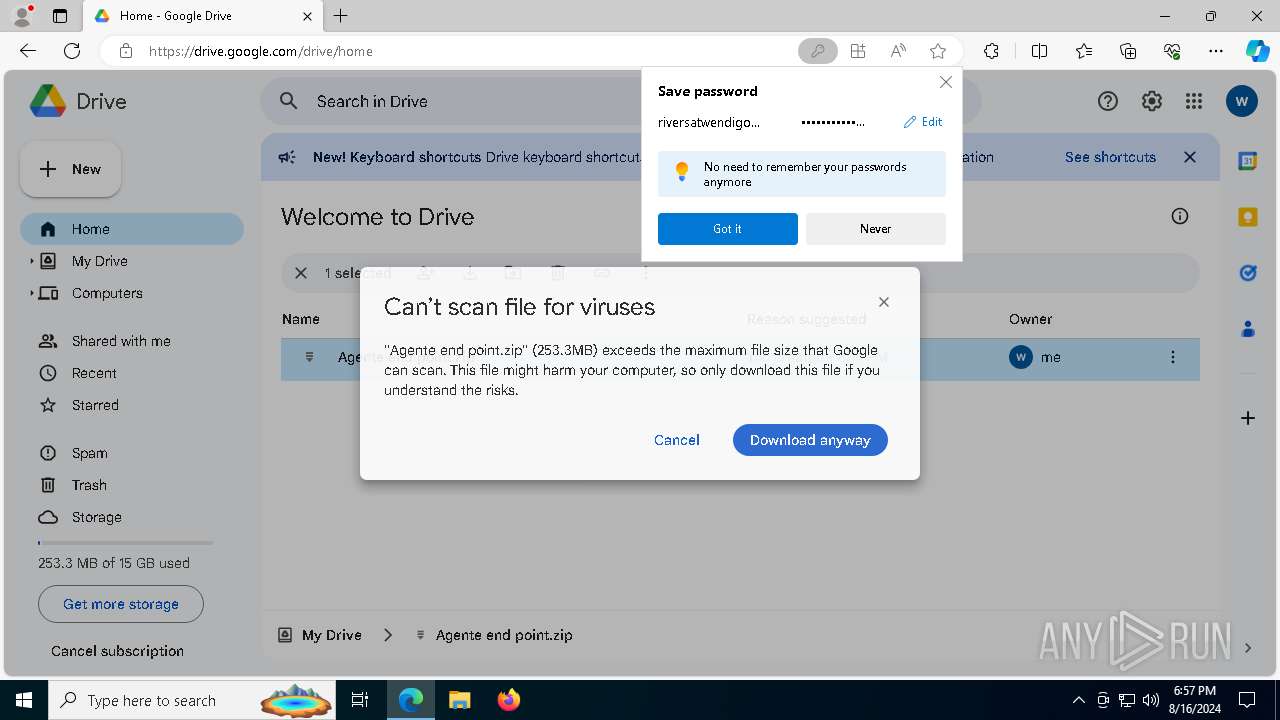The image size is (1280, 720).
Task: Open the Drive support help icon
Action: [x=1108, y=101]
